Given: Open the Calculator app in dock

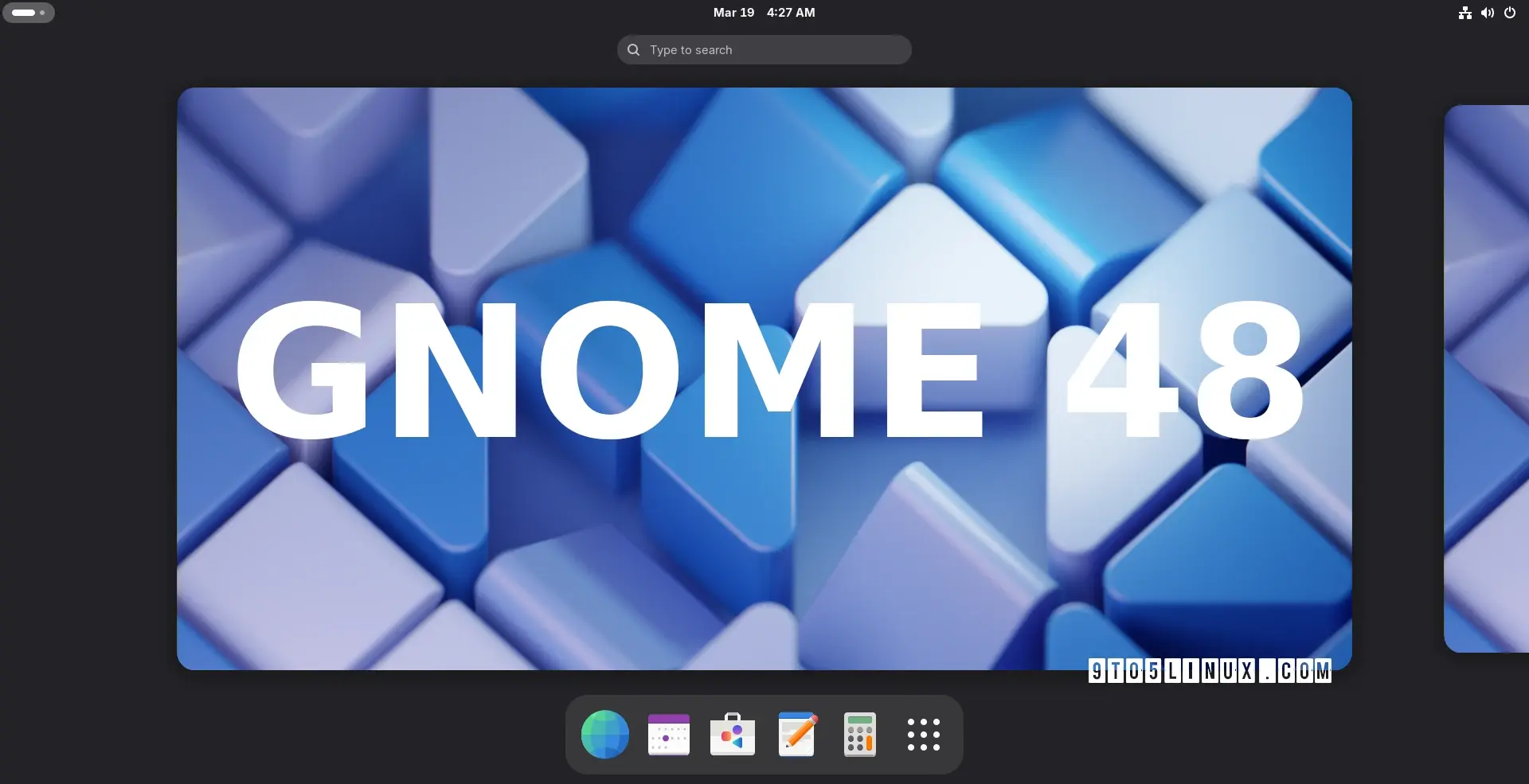Looking at the screenshot, I should (859, 734).
